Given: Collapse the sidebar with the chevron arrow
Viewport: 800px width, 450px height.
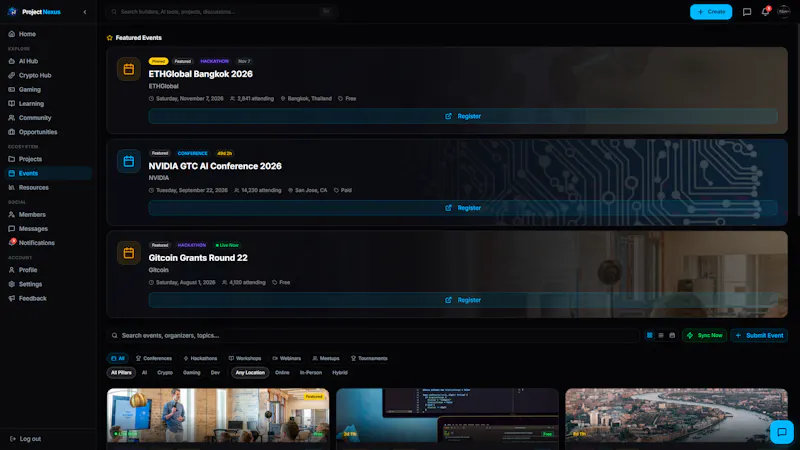Looking at the screenshot, I should tap(85, 12).
